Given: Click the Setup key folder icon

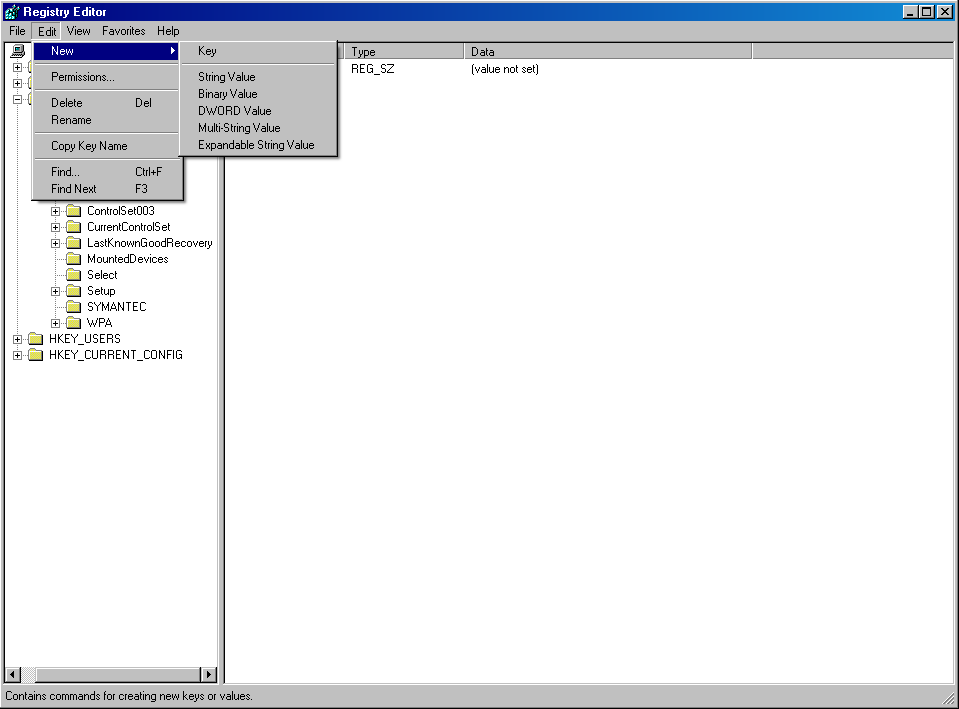Looking at the screenshot, I should pyautogui.click(x=73, y=291).
